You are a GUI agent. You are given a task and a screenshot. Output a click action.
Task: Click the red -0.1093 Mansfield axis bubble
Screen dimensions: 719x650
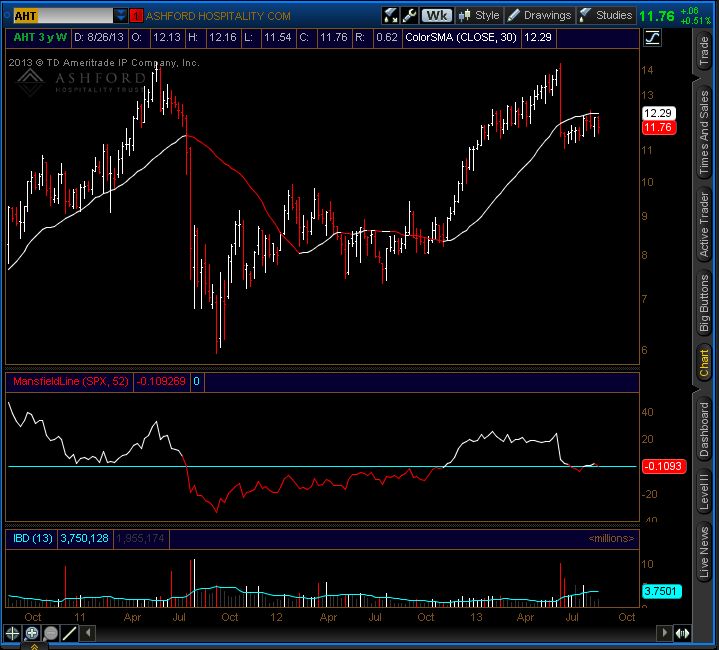coord(664,466)
